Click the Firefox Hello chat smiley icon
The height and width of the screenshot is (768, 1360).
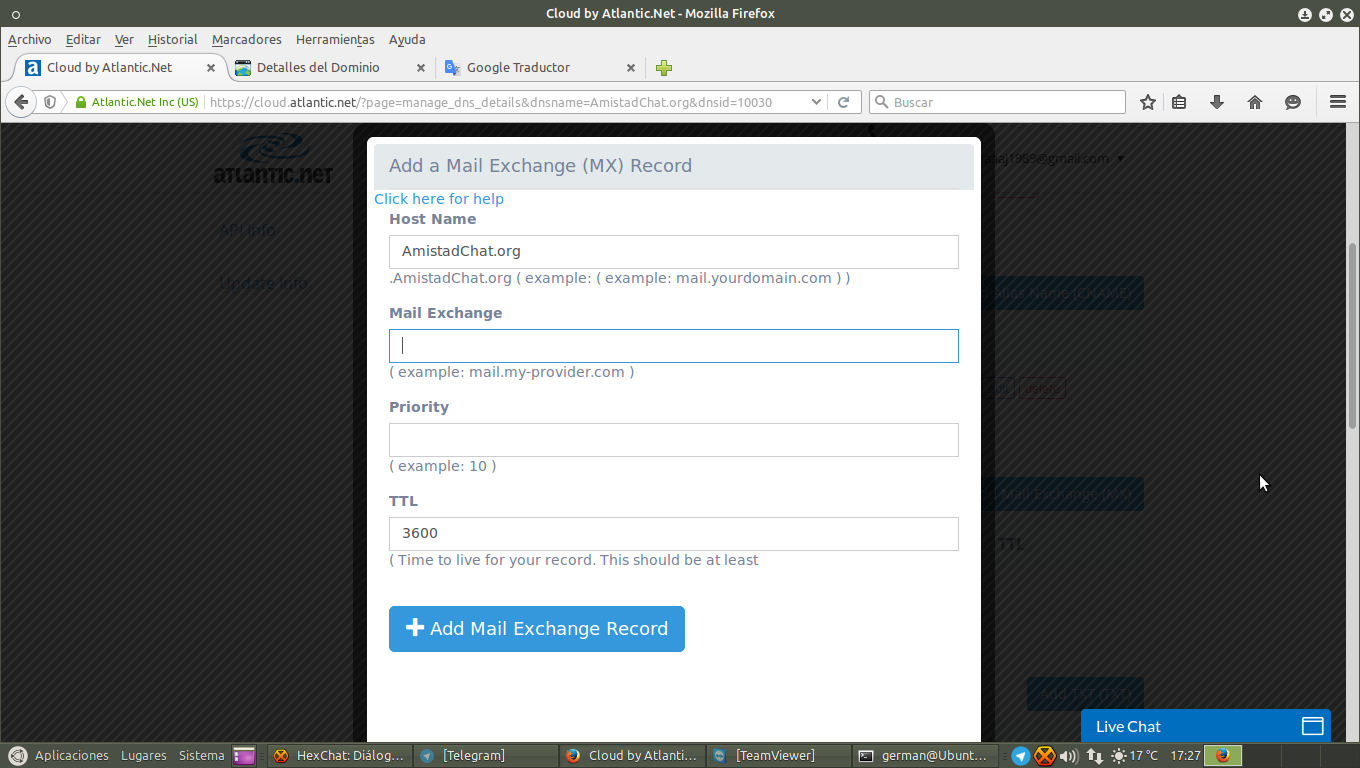point(1293,102)
